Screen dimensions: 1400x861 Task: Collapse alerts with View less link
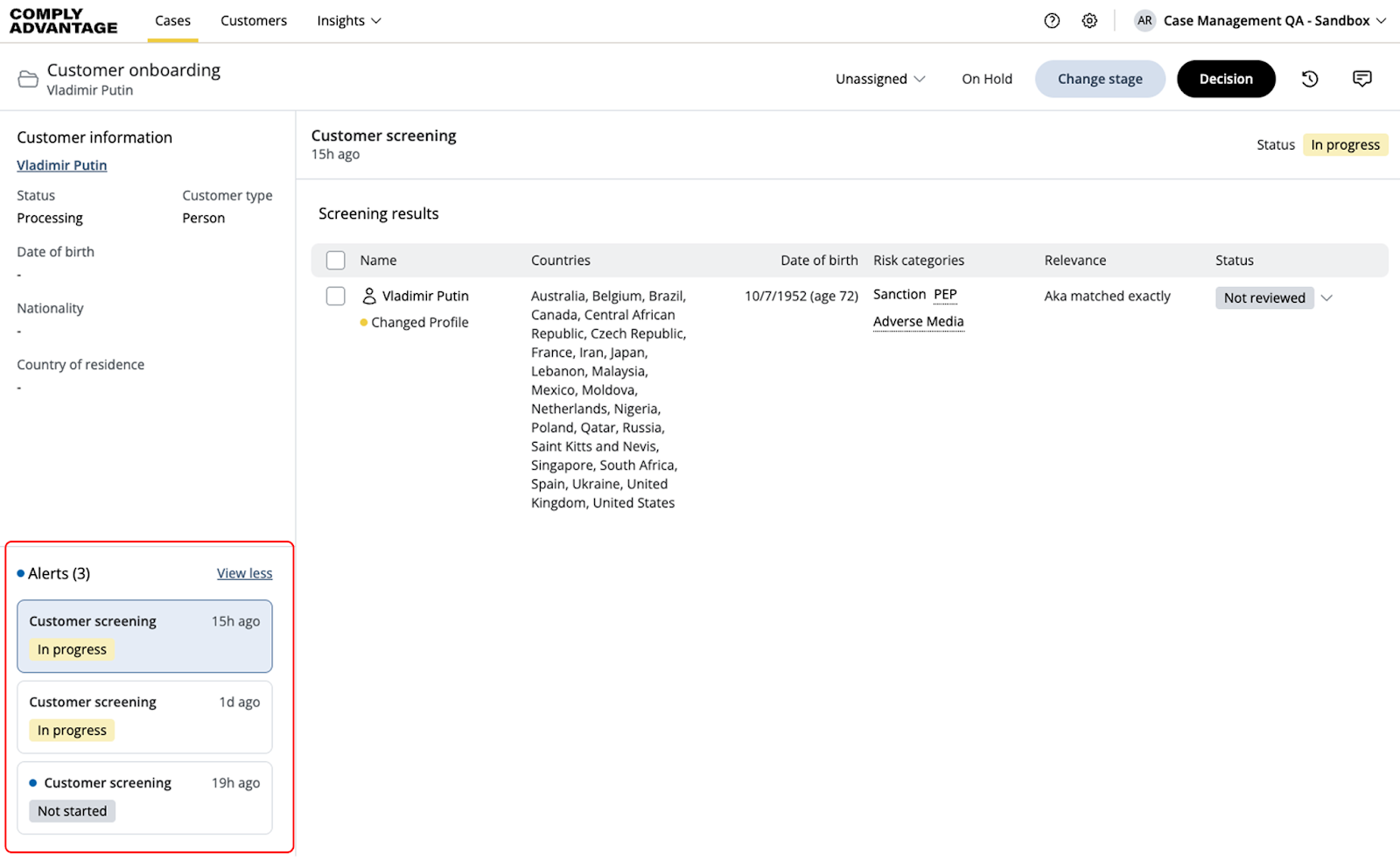tap(244, 573)
